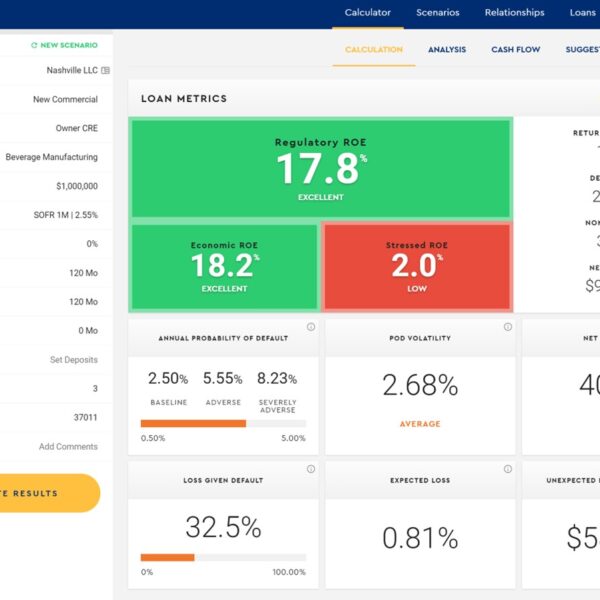Switch to the Analysis tab

(446, 49)
